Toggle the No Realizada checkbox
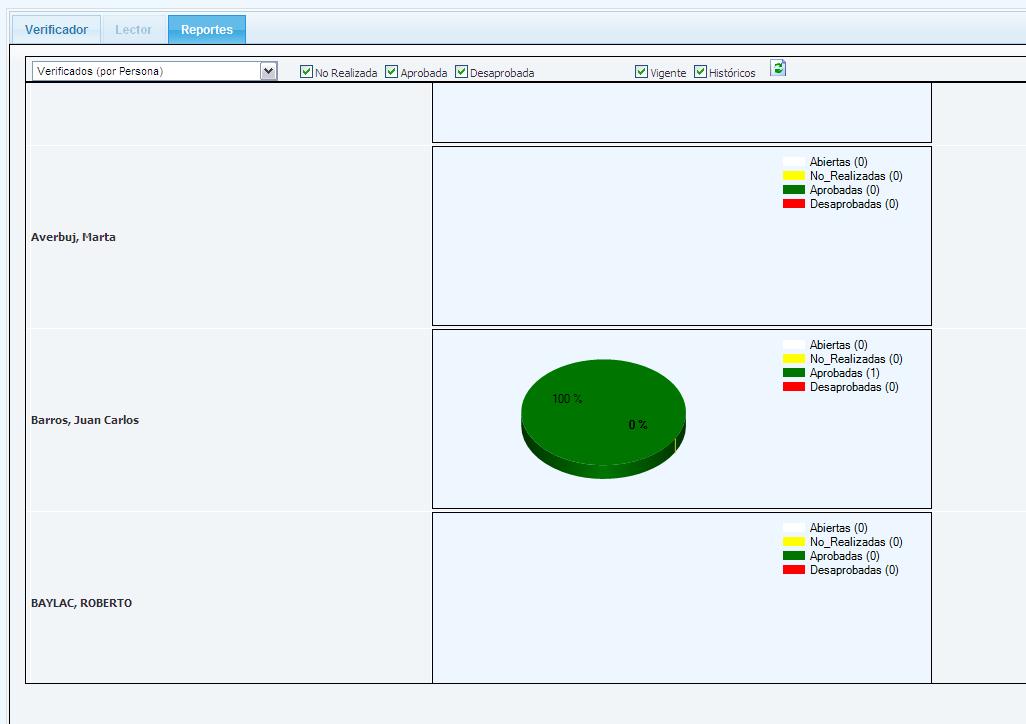 click(306, 71)
